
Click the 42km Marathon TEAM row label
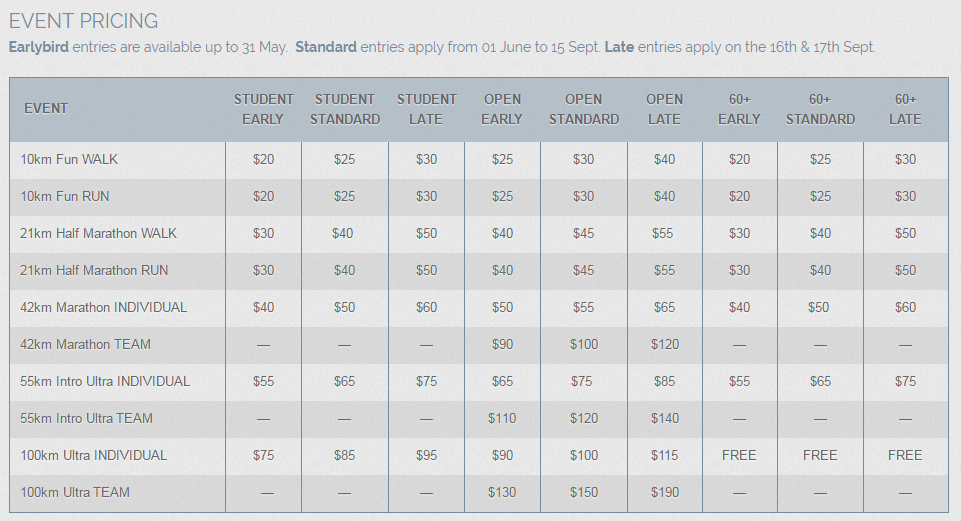click(x=85, y=344)
